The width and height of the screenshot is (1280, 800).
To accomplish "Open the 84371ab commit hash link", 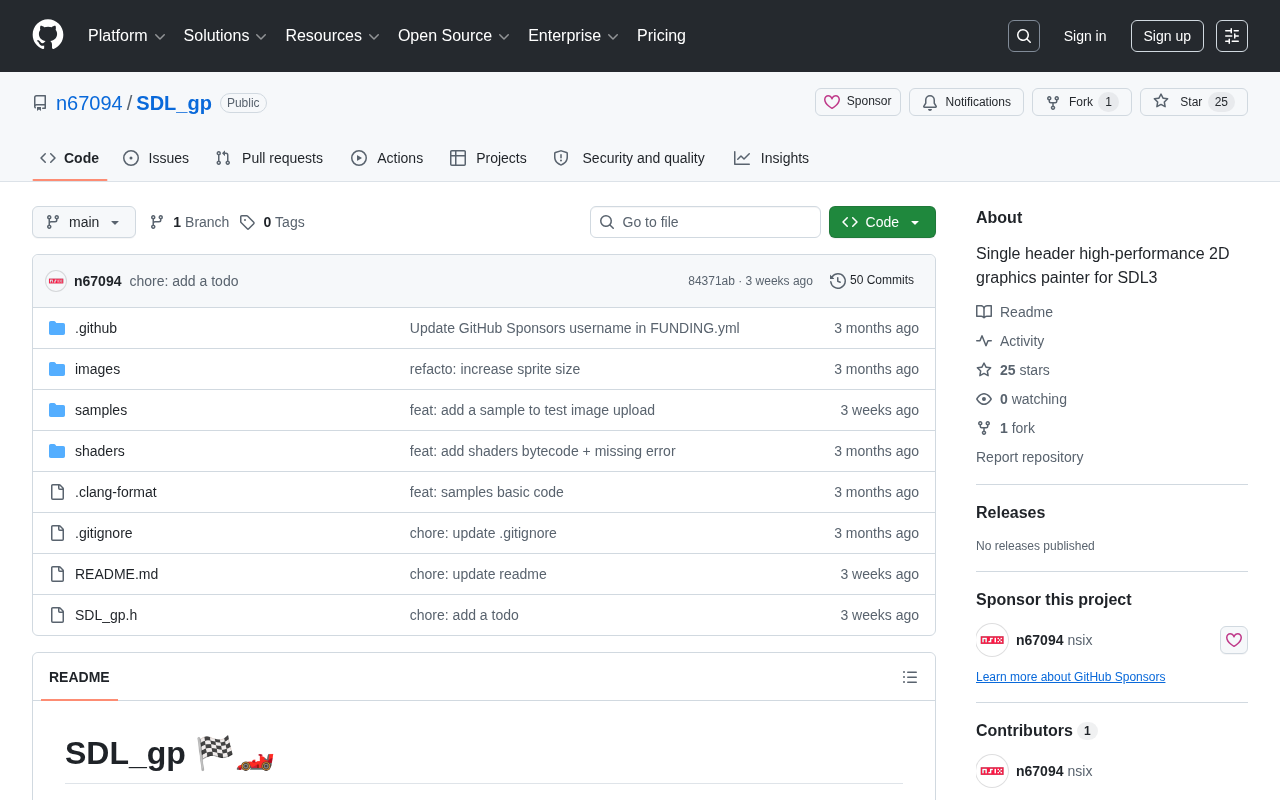I will click(x=711, y=281).
